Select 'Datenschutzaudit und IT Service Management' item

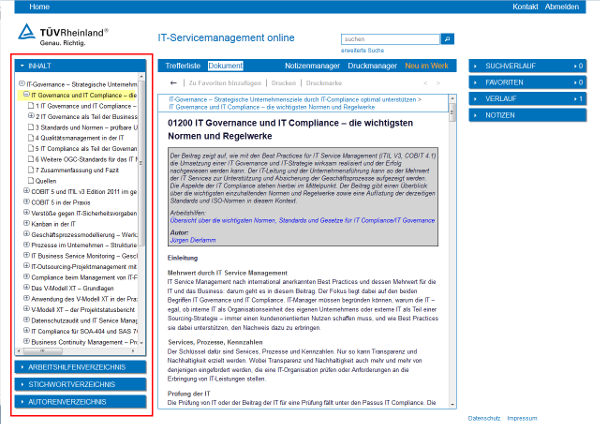[85, 320]
